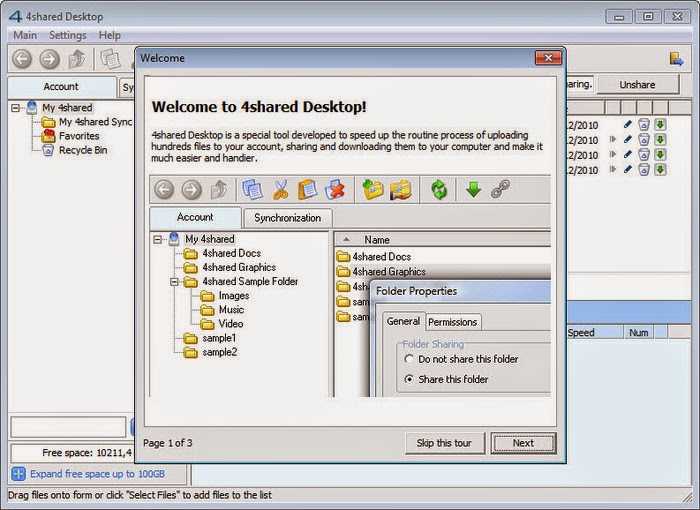Click the Copy pages icon in the Welcome preview
The width and height of the screenshot is (700, 510).
253,189
